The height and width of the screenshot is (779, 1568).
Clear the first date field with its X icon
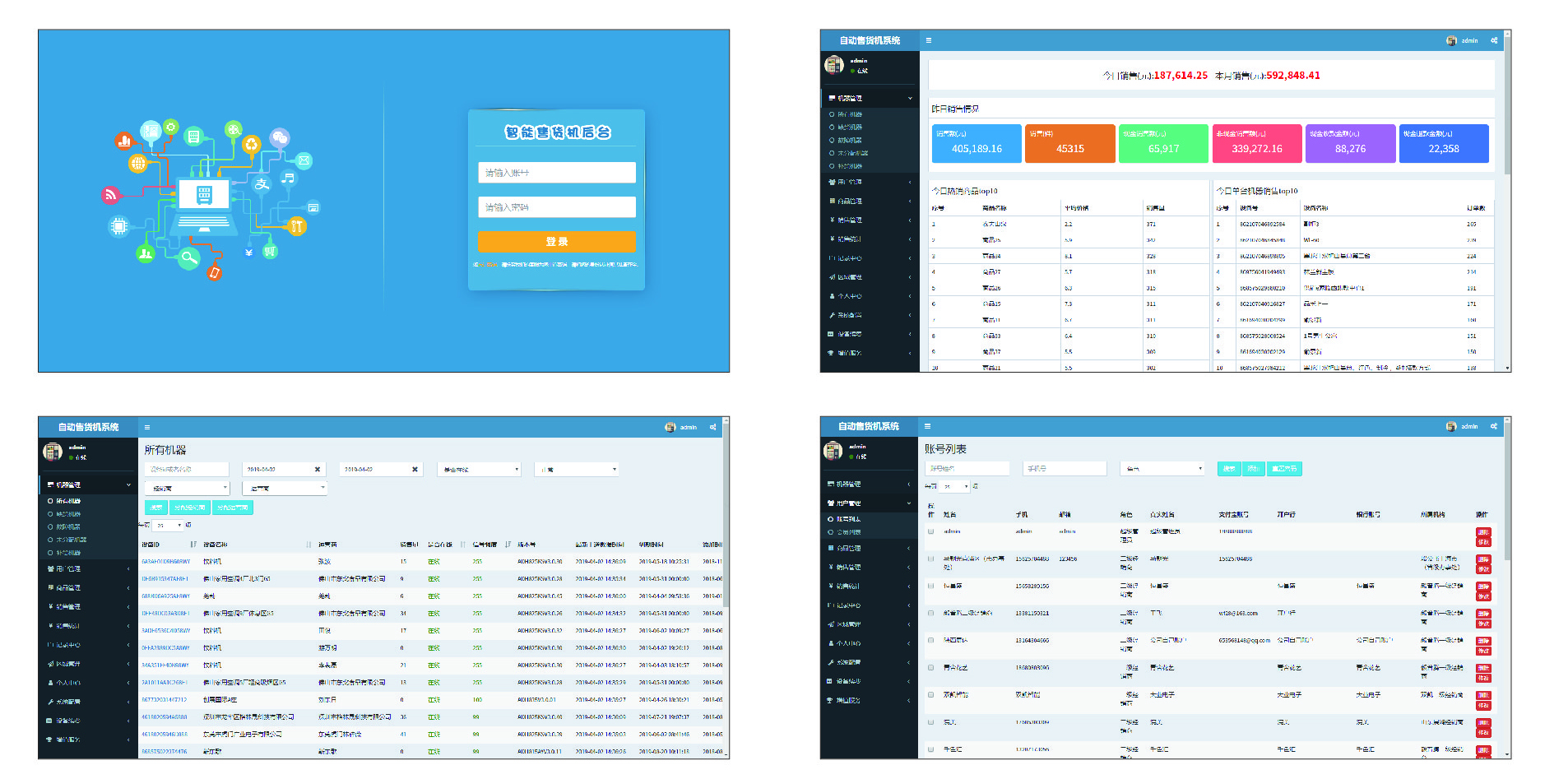coord(318,470)
